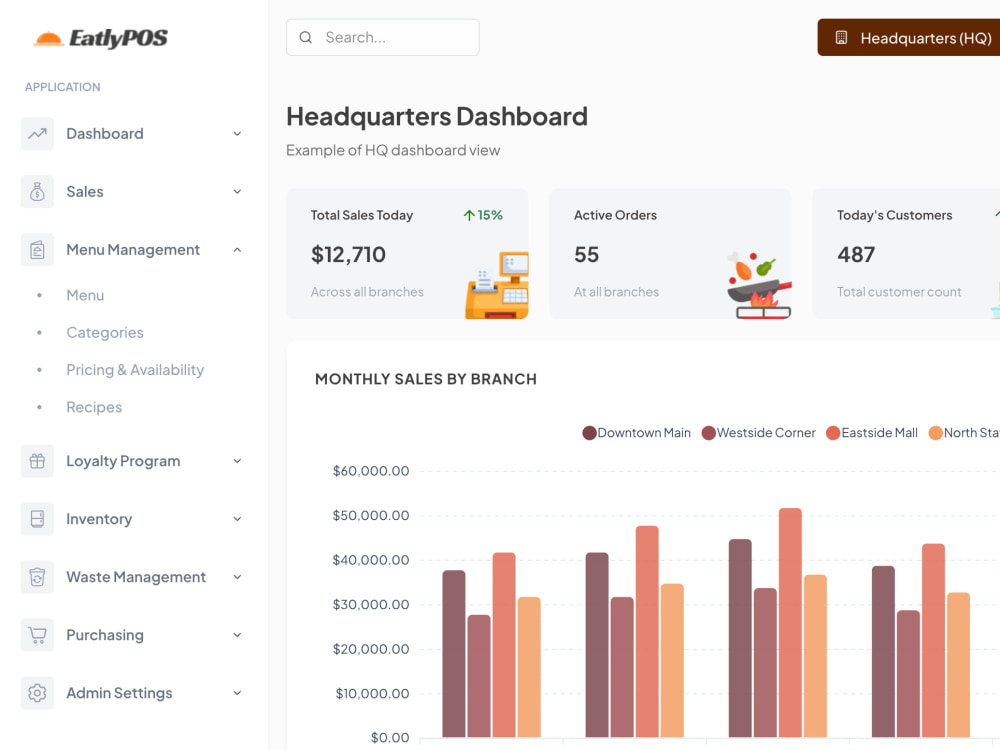Image resolution: width=1000 pixels, height=750 pixels.
Task: Select the Purchasing sidebar label
Action: [x=105, y=635]
